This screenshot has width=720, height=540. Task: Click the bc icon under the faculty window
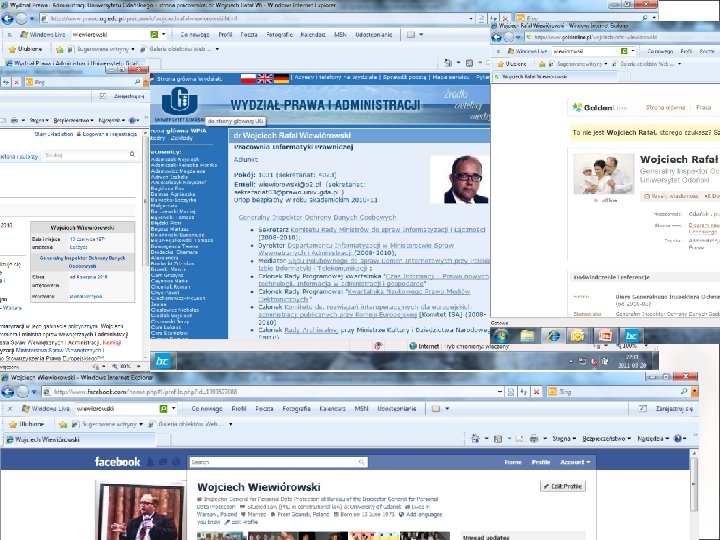pyautogui.click(x=162, y=361)
